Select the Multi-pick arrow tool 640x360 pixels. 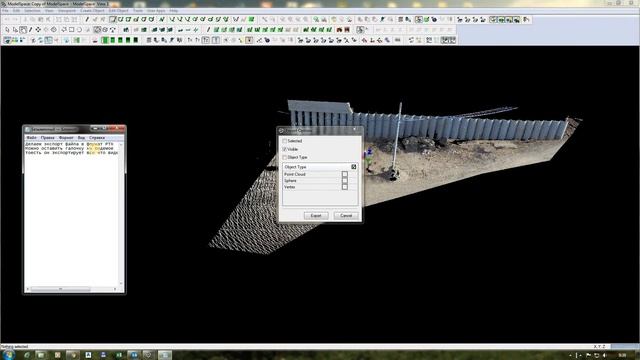point(15,30)
